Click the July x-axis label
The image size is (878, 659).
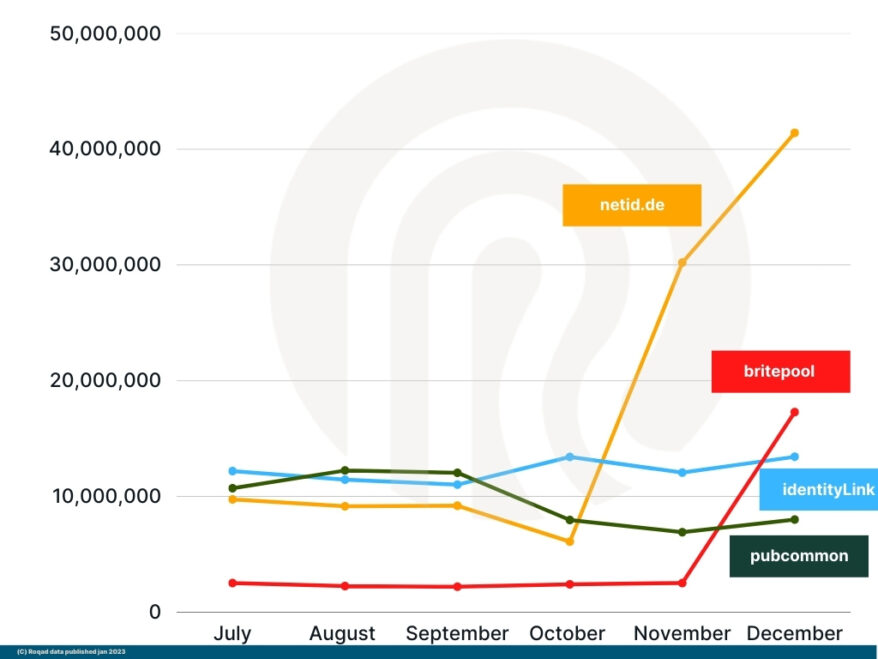point(233,634)
